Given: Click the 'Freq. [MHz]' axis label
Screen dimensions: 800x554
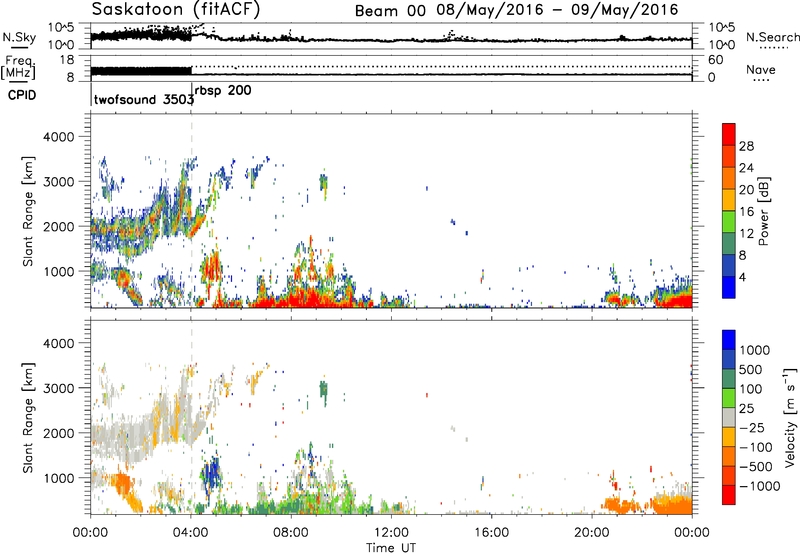Looking at the screenshot, I should 19,67.
